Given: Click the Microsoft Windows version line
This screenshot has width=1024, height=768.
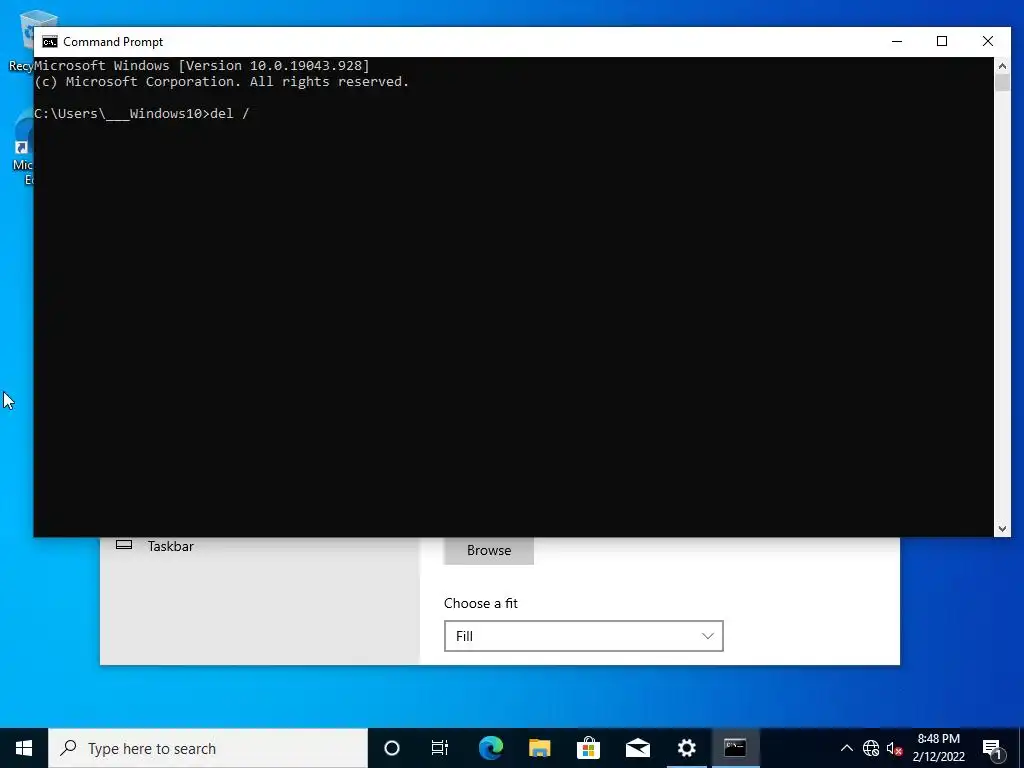Looking at the screenshot, I should pyautogui.click(x=202, y=65).
